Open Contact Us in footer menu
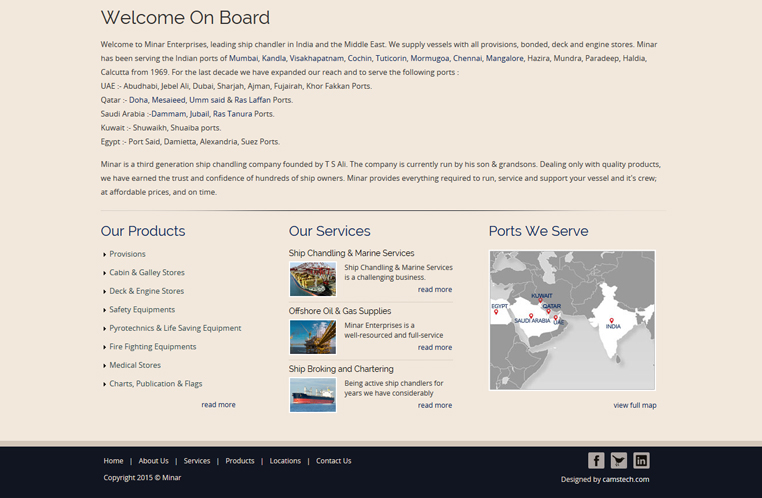The width and height of the screenshot is (762, 498). point(333,461)
